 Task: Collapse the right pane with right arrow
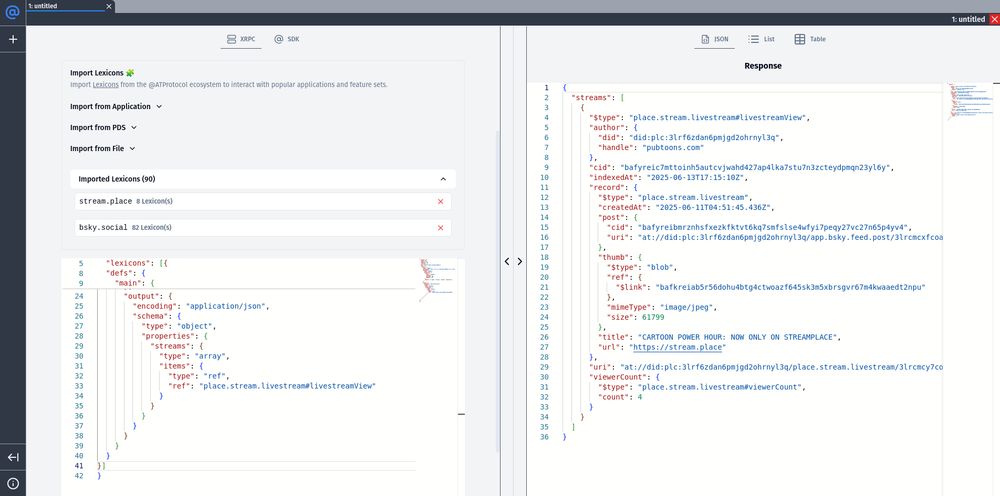click(520, 261)
